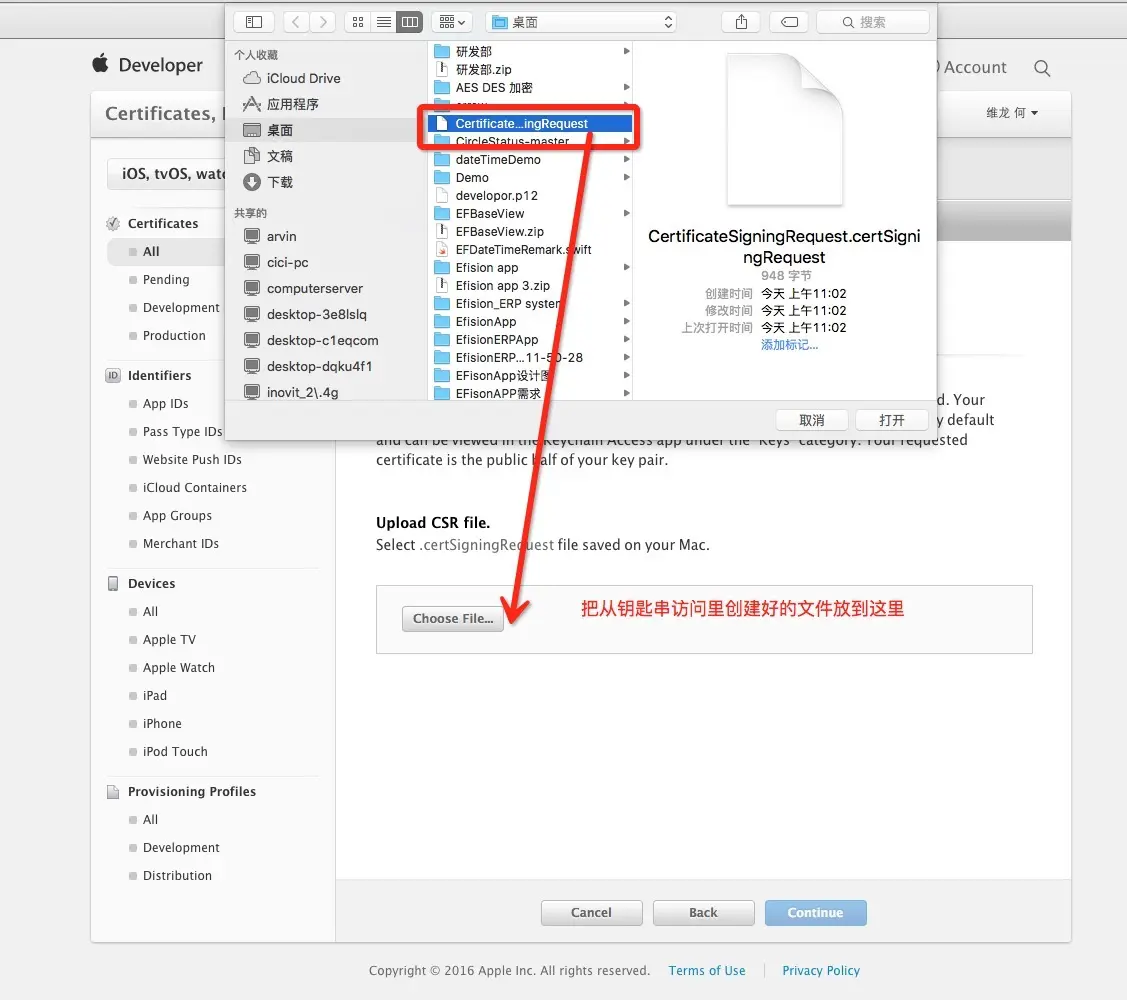Open Apple Watch under Devices
Screen dimensions: 1127x1000
178,667
